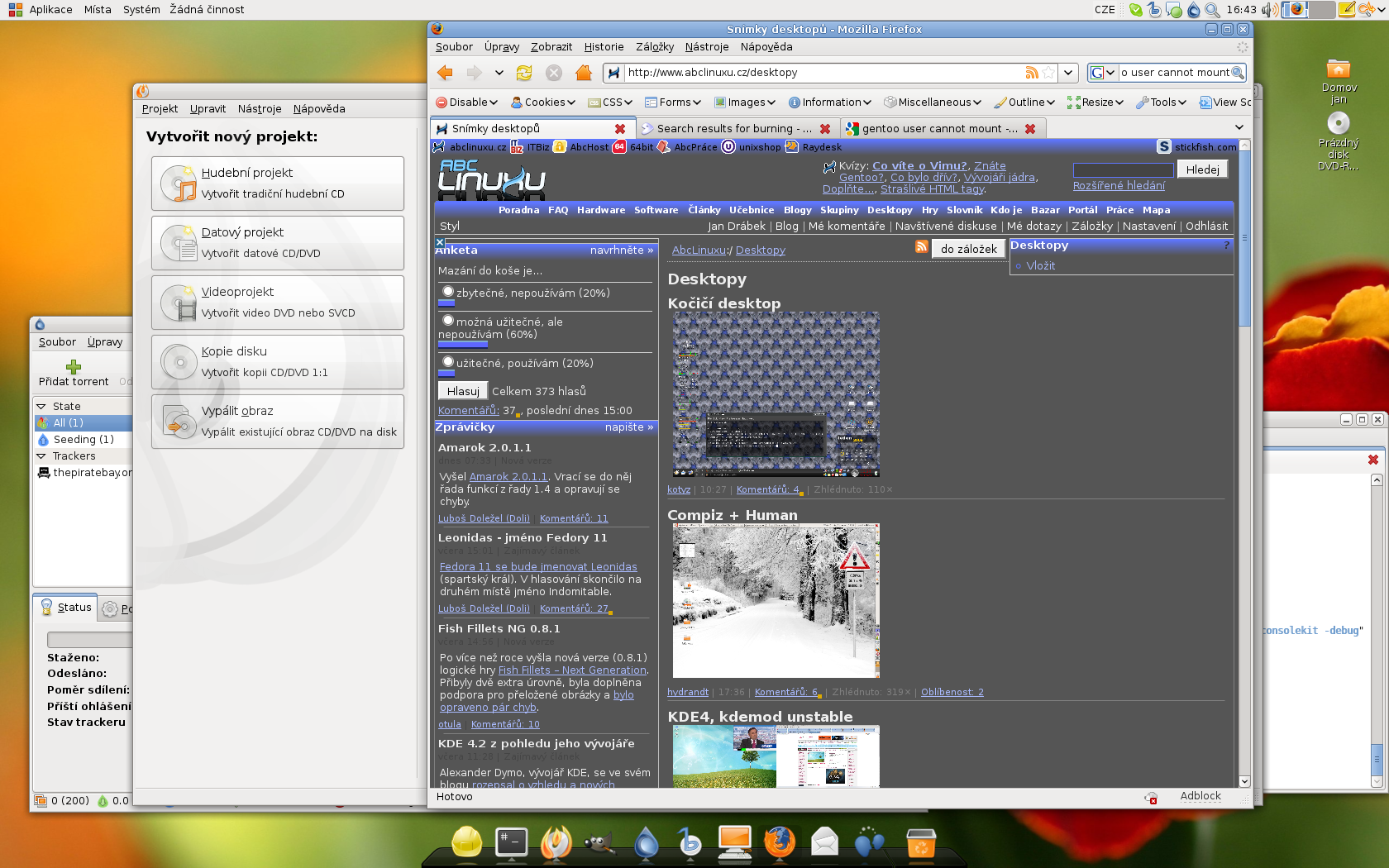Open the list all tabs dropdown
Image resolution: width=1389 pixels, height=868 pixels.
click(x=1239, y=127)
